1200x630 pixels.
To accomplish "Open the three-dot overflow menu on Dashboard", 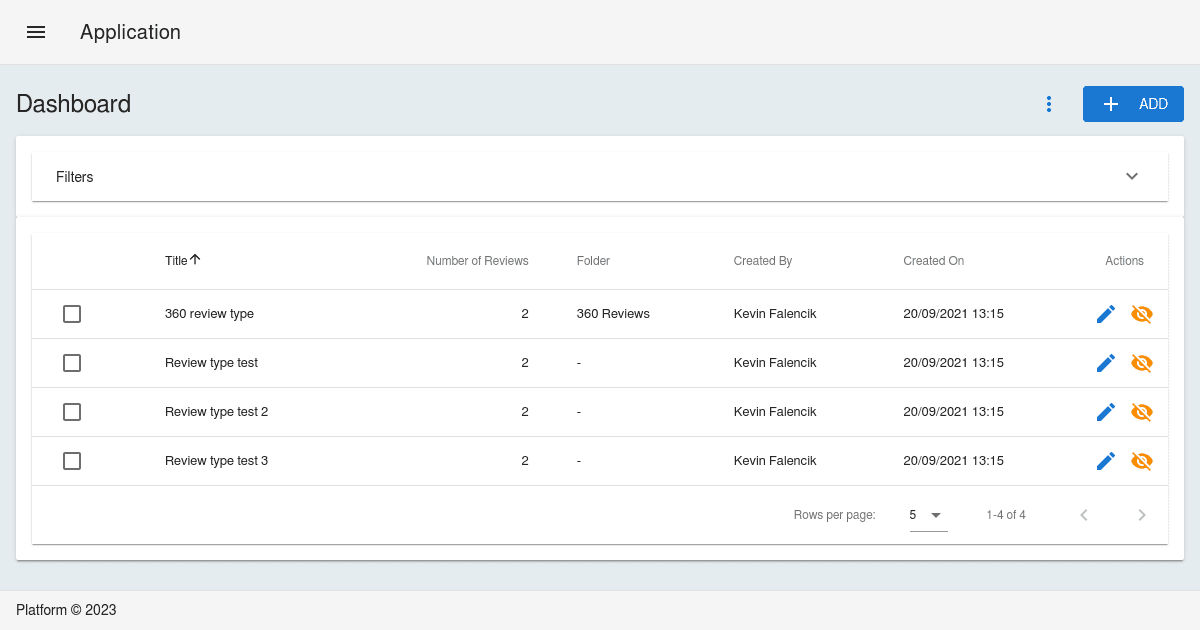I will tap(1048, 103).
